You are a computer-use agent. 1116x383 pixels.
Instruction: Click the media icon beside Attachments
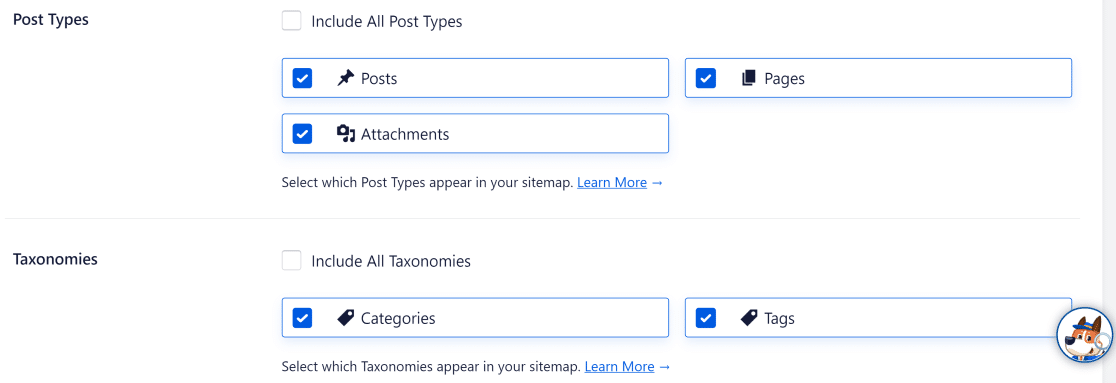click(x=345, y=133)
